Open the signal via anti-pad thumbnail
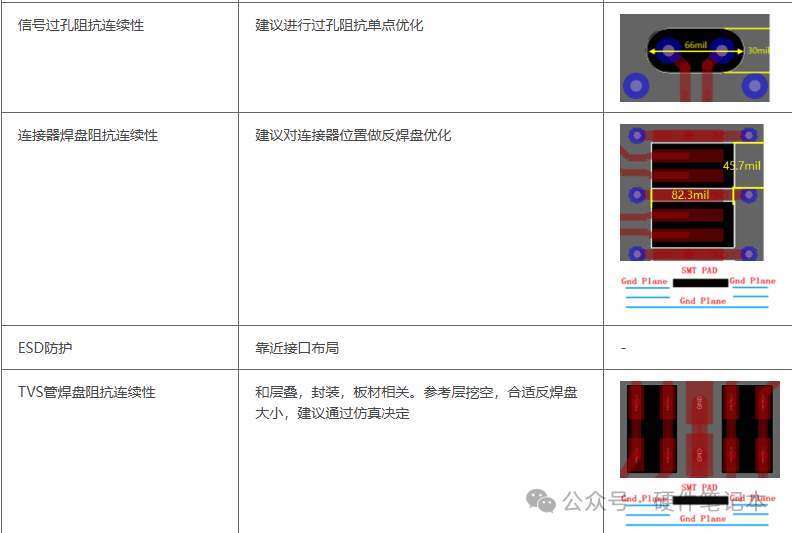This screenshot has height=533, width=792. point(694,58)
